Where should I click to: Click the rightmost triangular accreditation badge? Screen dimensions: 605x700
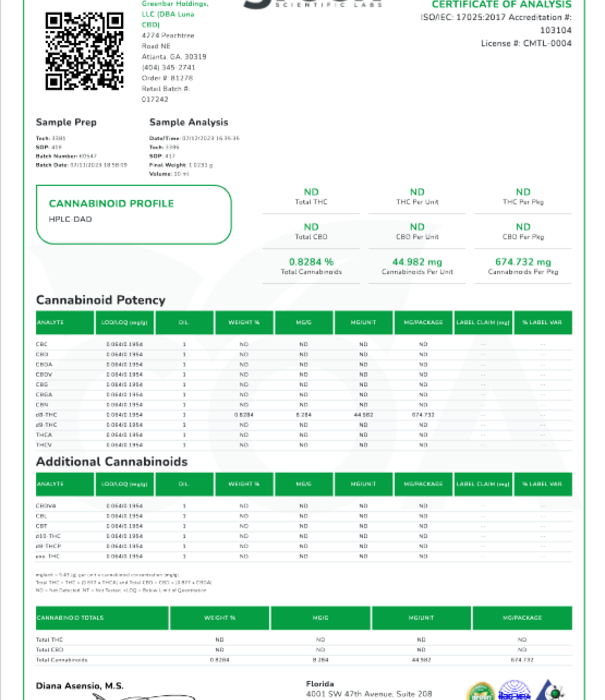[552, 691]
